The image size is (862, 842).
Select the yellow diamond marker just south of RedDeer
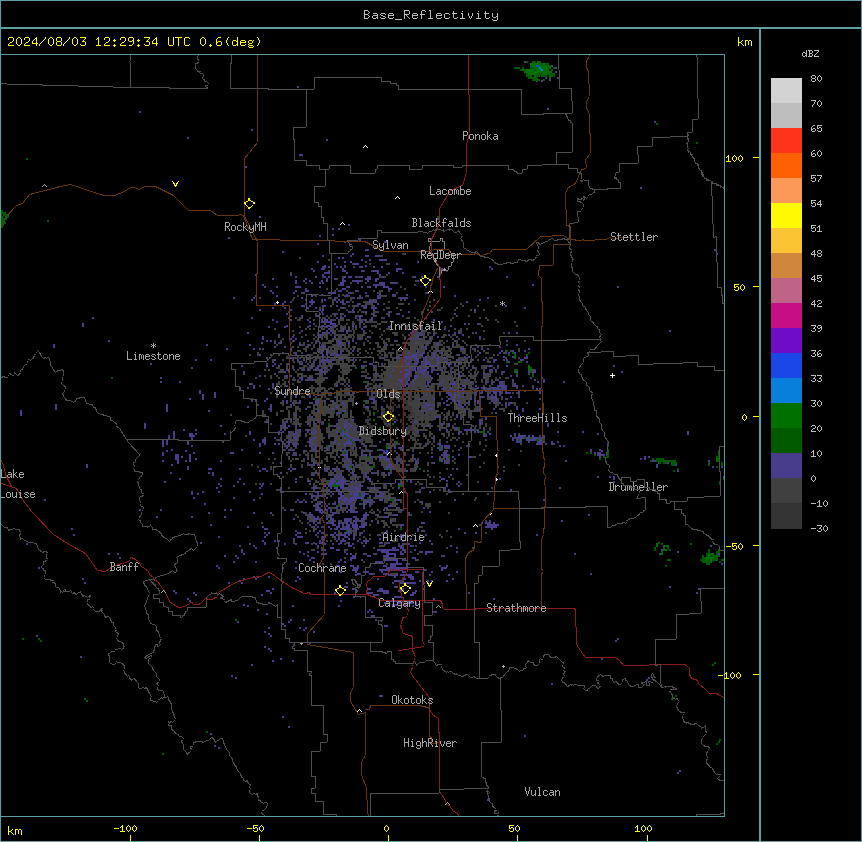[426, 281]
